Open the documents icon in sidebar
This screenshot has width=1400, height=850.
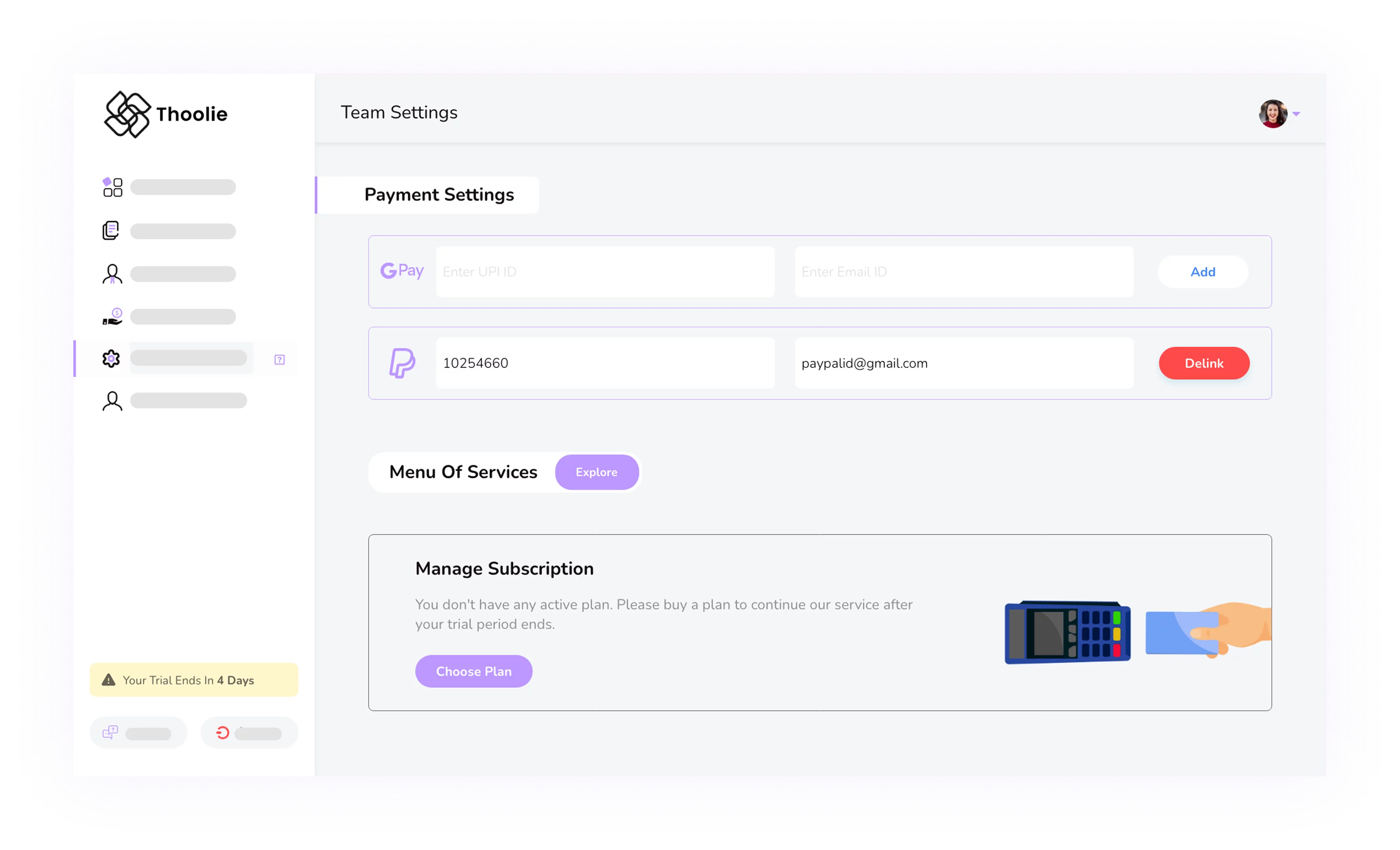(111, 230)
